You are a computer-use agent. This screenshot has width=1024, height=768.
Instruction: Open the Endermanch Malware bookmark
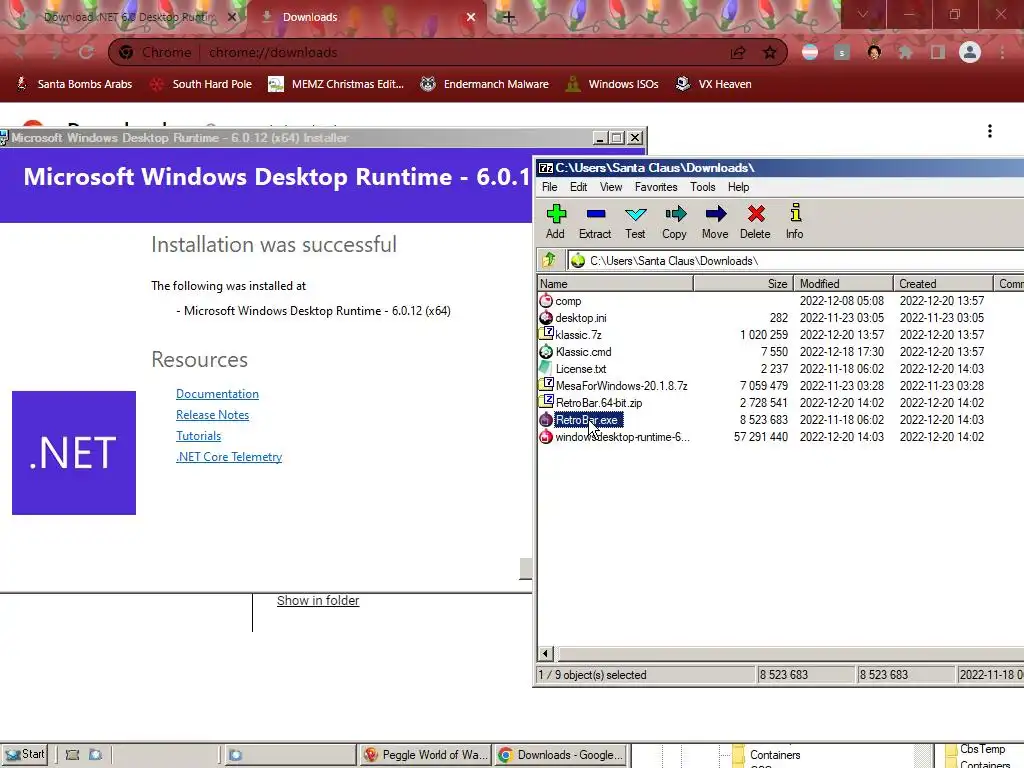pyautogui.click(x=485, y=84)
